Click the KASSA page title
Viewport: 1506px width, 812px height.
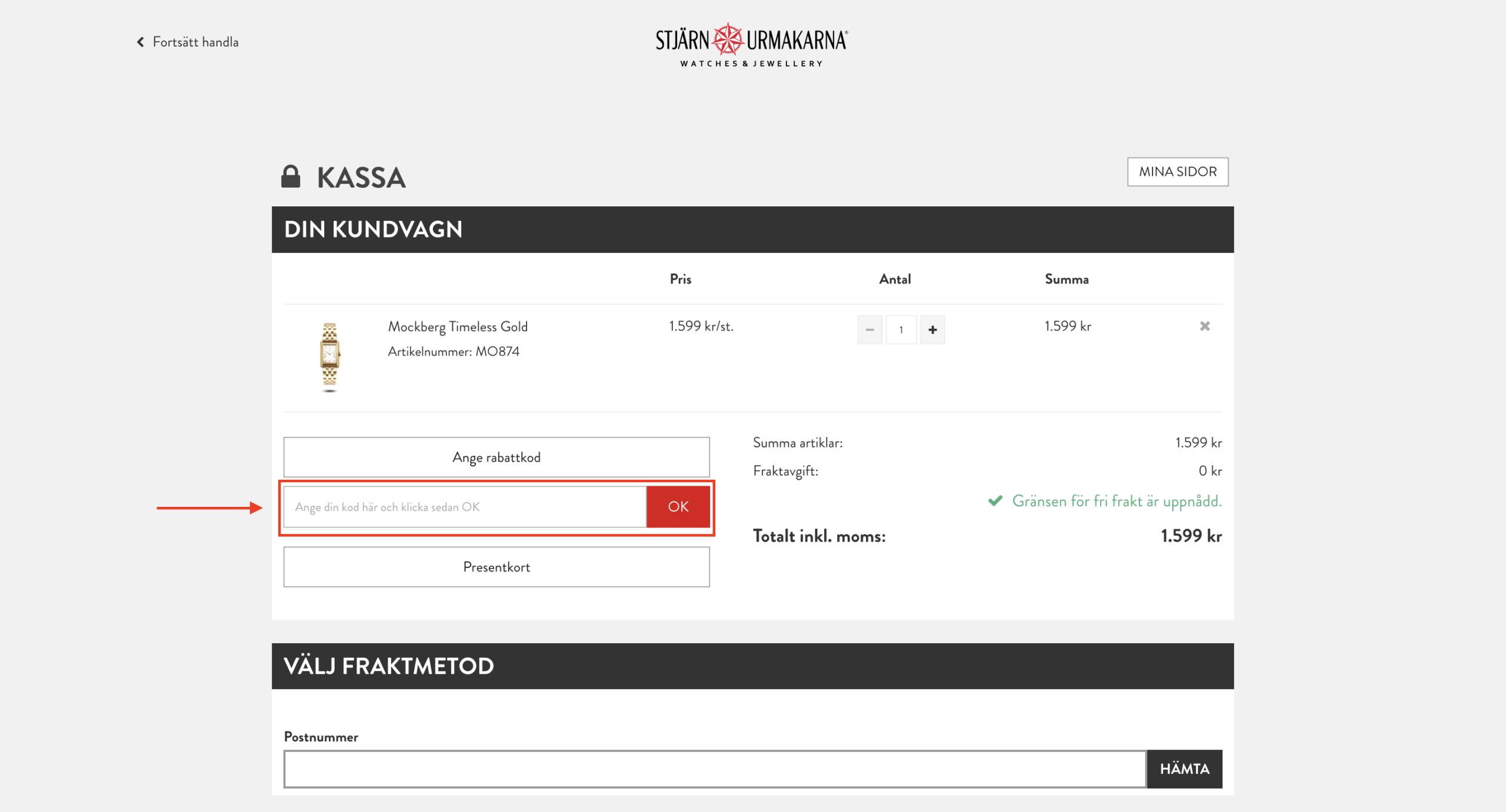361,178
